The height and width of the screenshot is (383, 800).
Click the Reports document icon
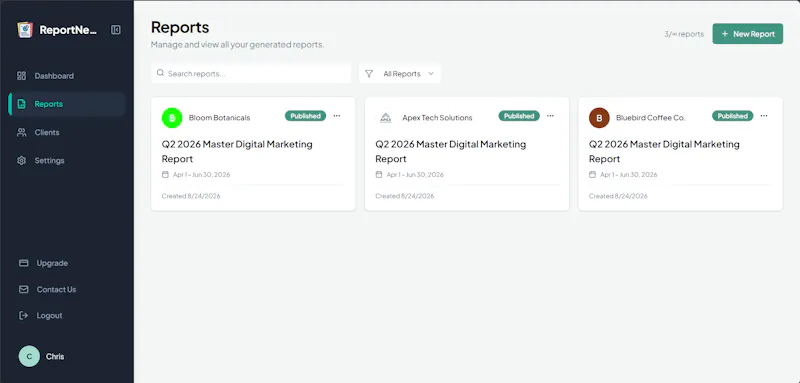(21, 104)
